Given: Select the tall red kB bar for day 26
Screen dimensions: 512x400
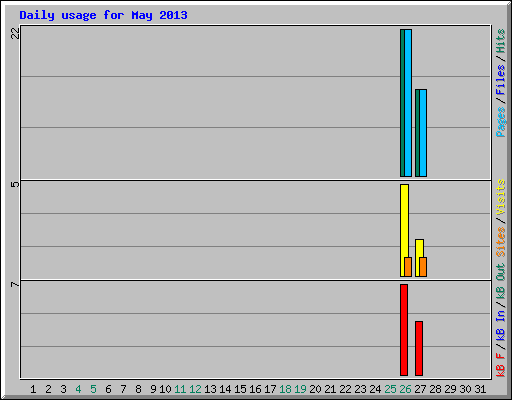Looking at the screenshot, I should pos(404,330).
